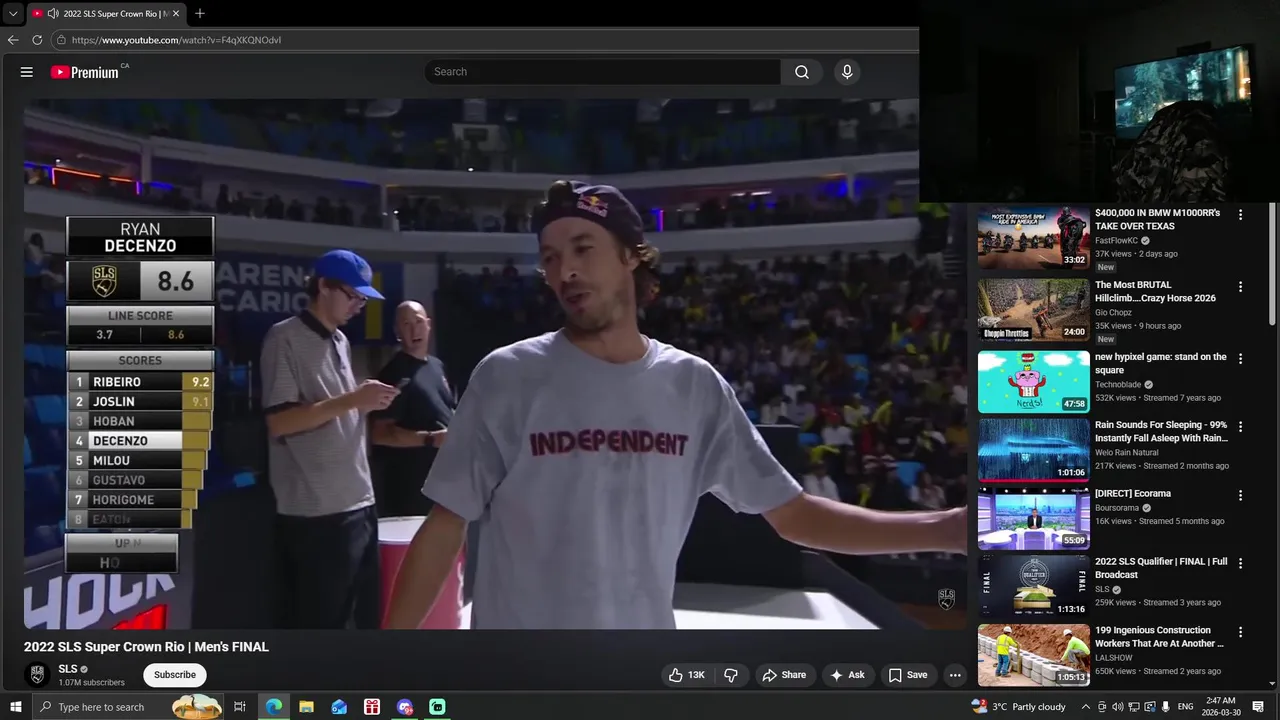Open title 'new hypixel game: stand on the square'
1280x720 pixels.
[1161, 363]
